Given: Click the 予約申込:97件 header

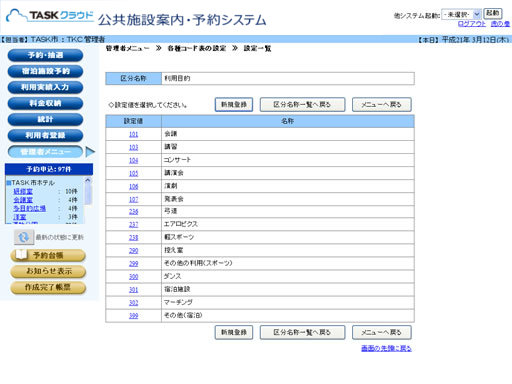Looking at the screenshot, I should (49, 169).
